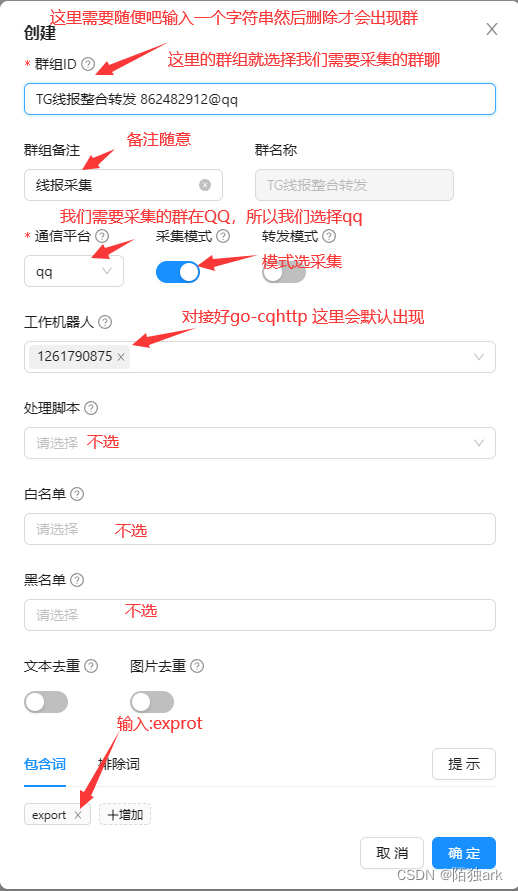This screenshot has height=891, width=518.
Task: Click the help icon beside 通信平台
Action: pyautogui.click(x=102, y=236)
